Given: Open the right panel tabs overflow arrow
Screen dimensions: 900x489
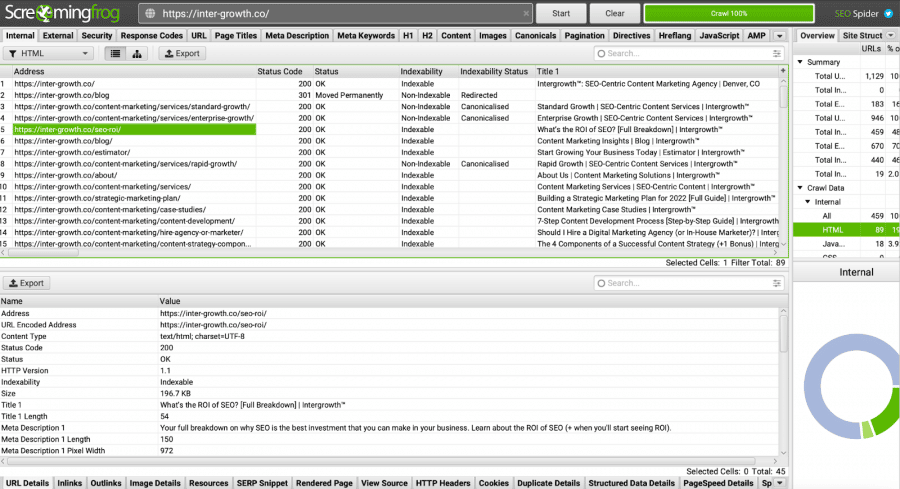Looking at the screenshot, I should 891,36.
